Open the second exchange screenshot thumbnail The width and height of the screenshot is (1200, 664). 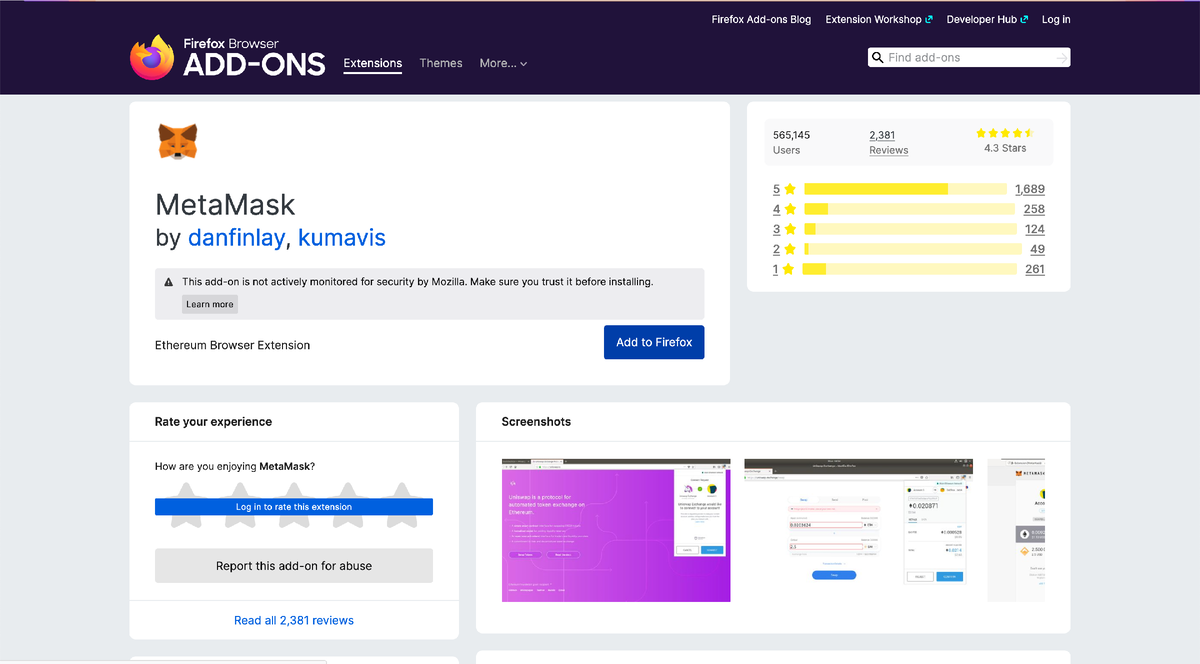859,530
